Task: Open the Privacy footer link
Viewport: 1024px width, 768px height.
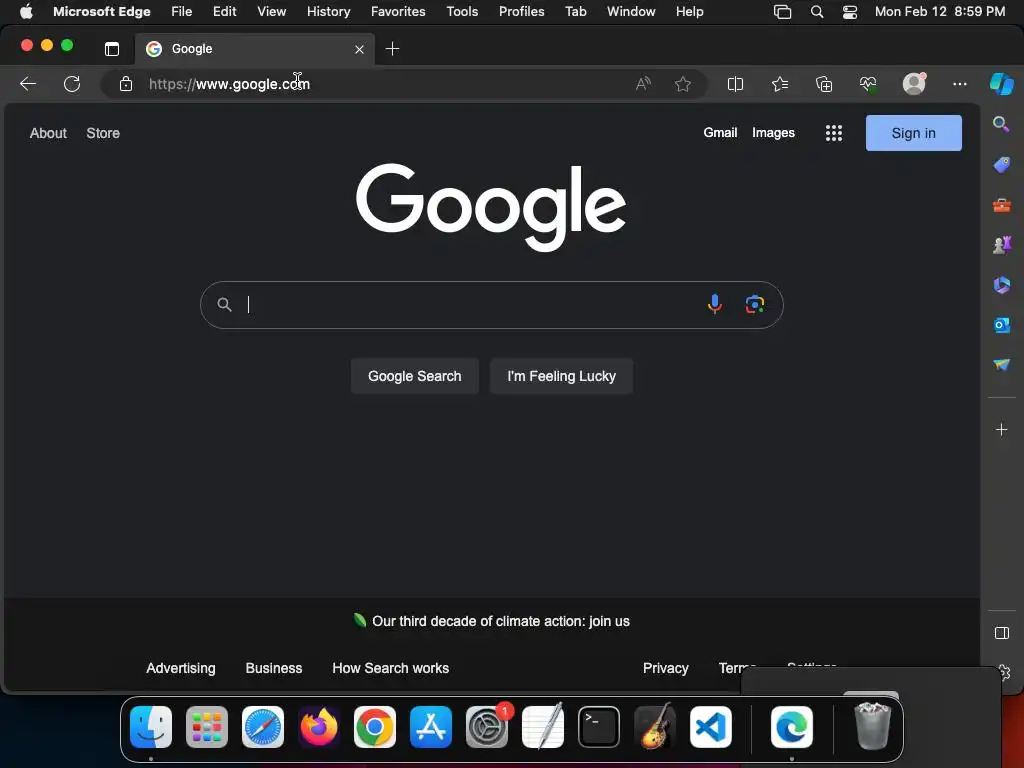Action: click(x=665, y=668)
